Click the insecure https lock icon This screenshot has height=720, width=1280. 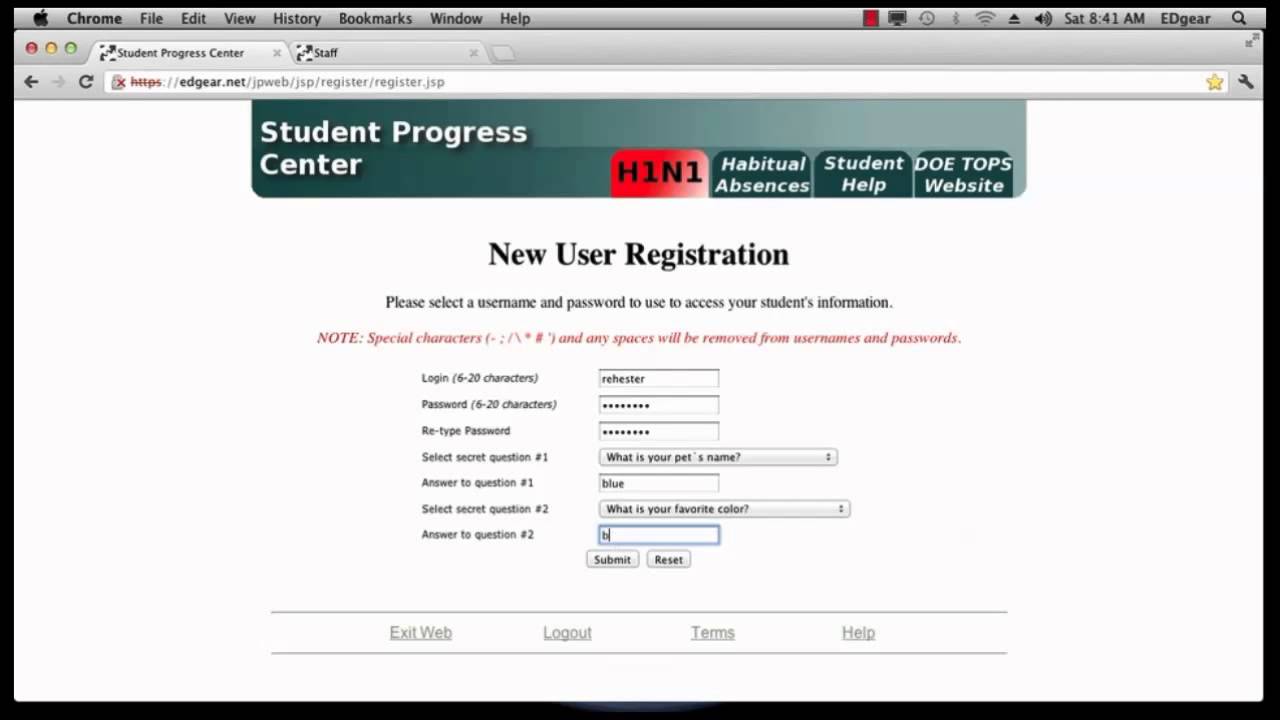pyautogui.click(x=119, y=82)
